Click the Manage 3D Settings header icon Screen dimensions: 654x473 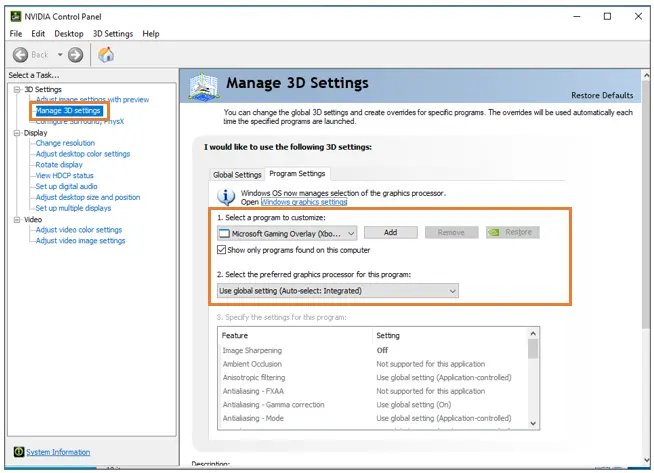(204, 87)
